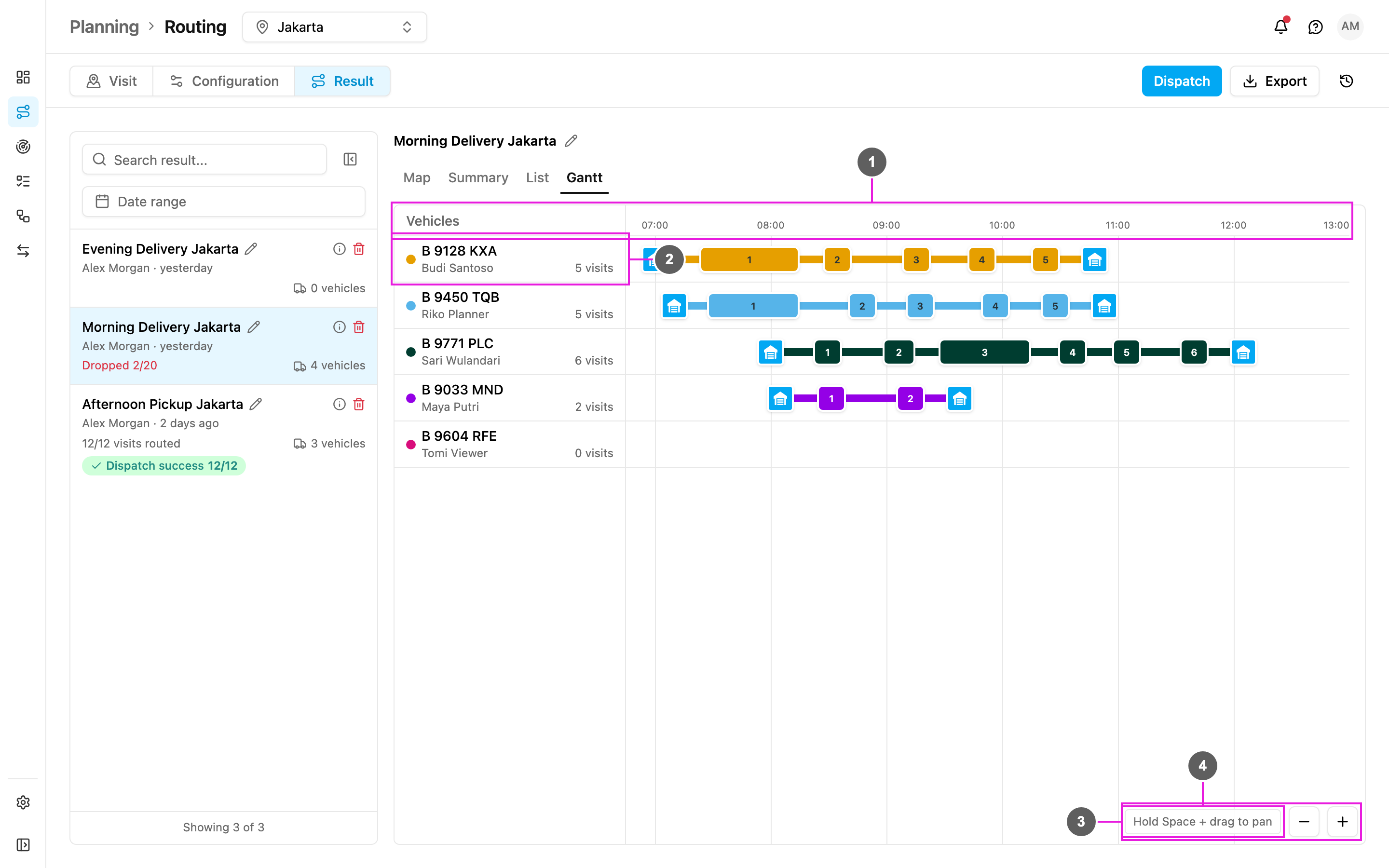Click end depot icon on B 9128 KXA row
Image resolution: width=1389 pixels, height=868 pixels.
click(x=1094, y=259)
